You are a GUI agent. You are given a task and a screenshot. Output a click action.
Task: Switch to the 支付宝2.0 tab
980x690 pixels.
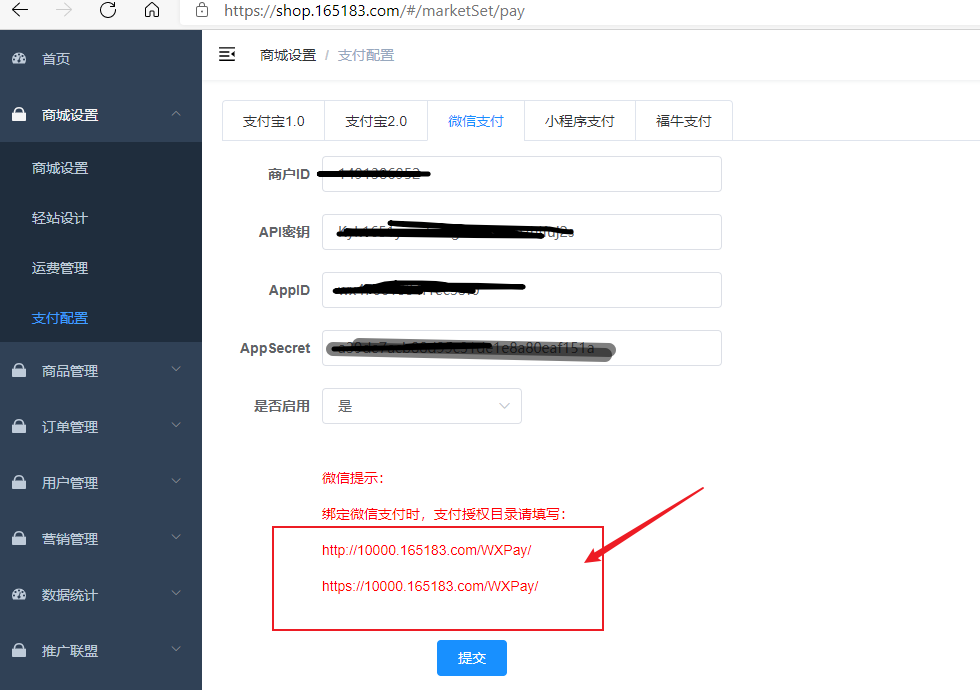[x=376, y=121]
